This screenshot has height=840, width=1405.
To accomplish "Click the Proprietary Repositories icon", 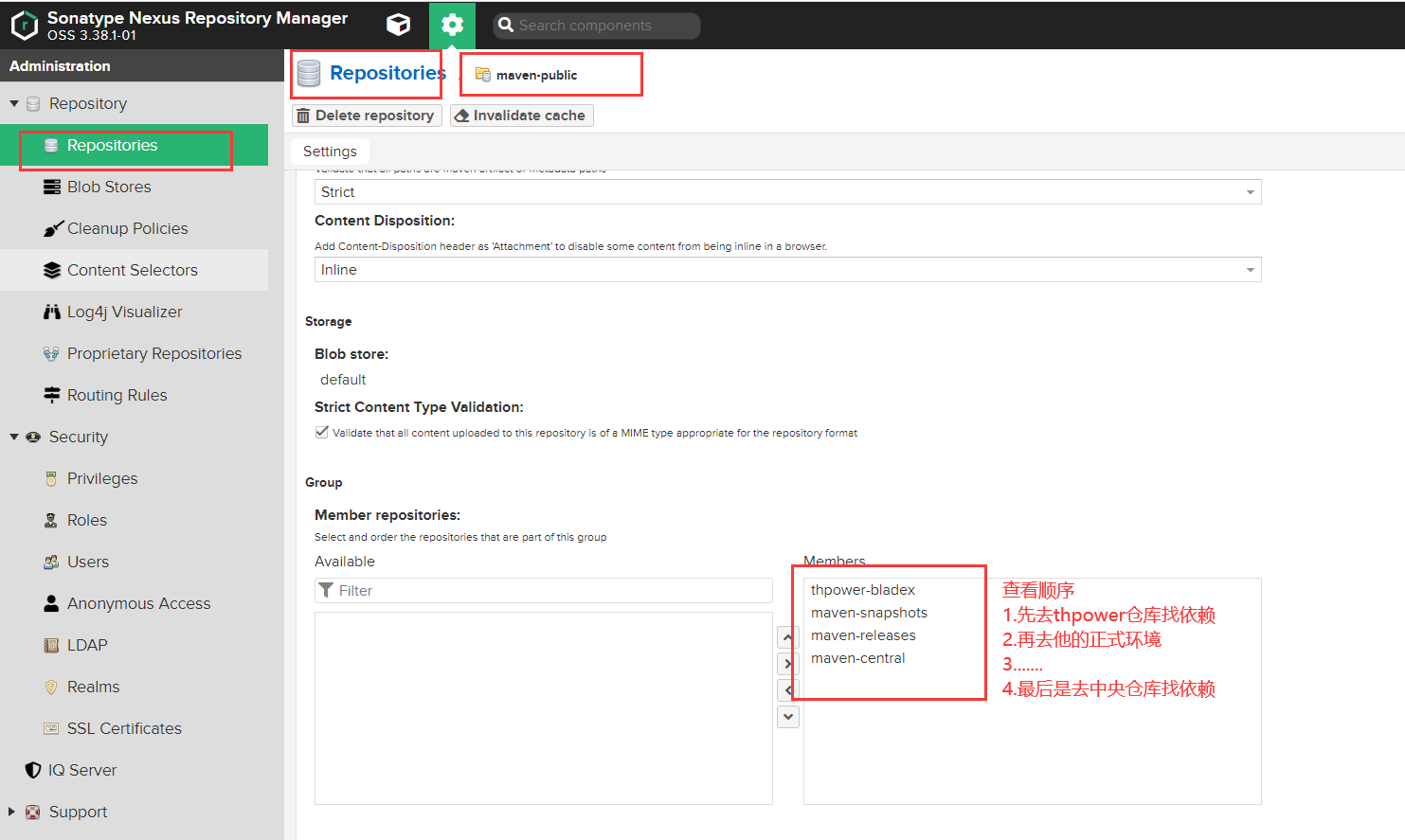I will 51,353.
